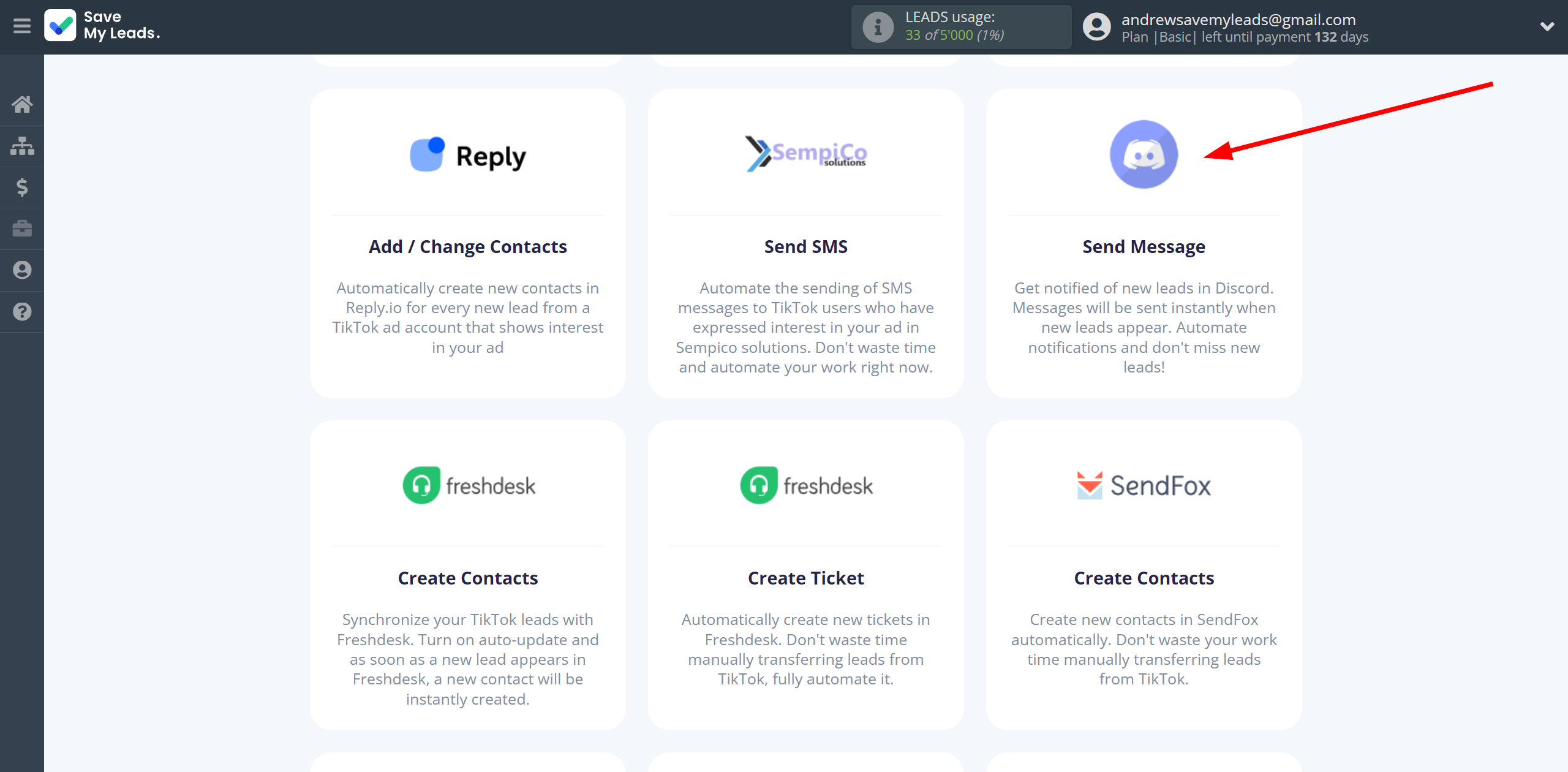Select the Discord logo icon
The width and height of the screenshot is (1568, 772).
(1144, 154)
